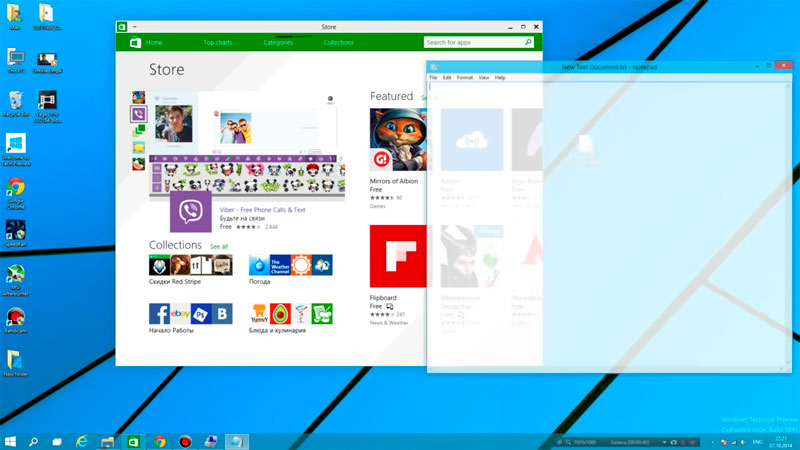Switch to Store via taskbar icon
The width and height of the screenshot is (800, 450).
coord(133,441)
